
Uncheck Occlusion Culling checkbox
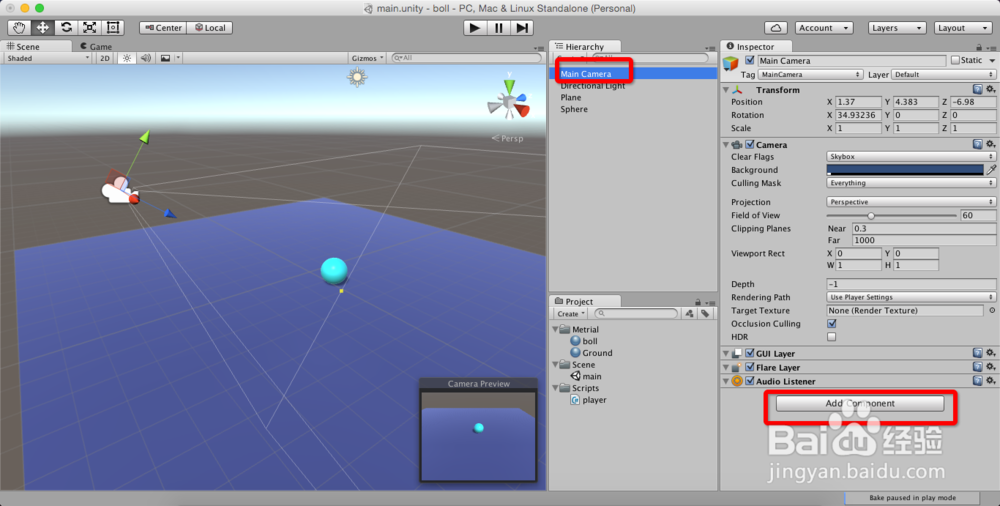(832, 324)
